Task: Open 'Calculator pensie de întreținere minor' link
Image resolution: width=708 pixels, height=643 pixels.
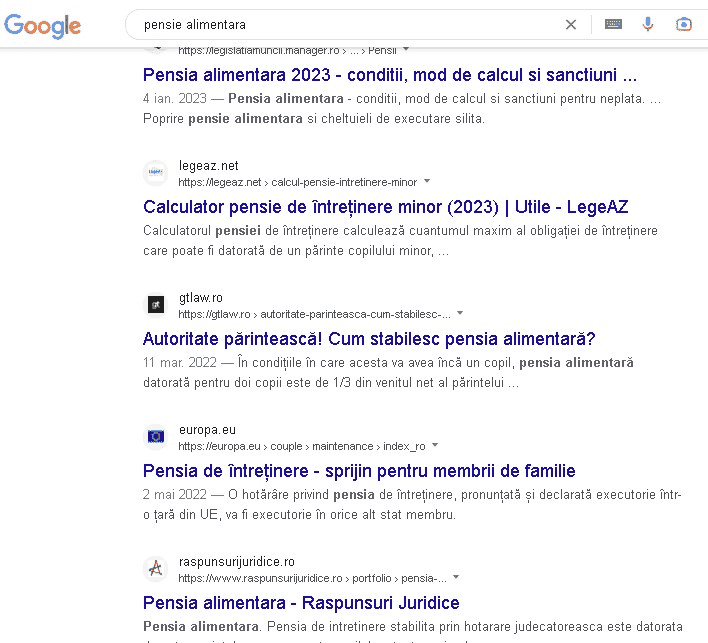Action: tap(385, 207)
